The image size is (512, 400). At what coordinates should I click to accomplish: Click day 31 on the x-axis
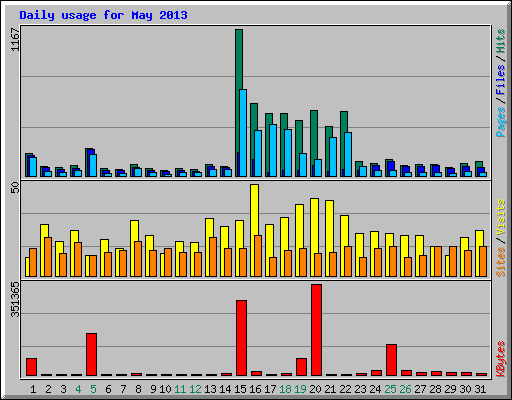coord(480,389)
